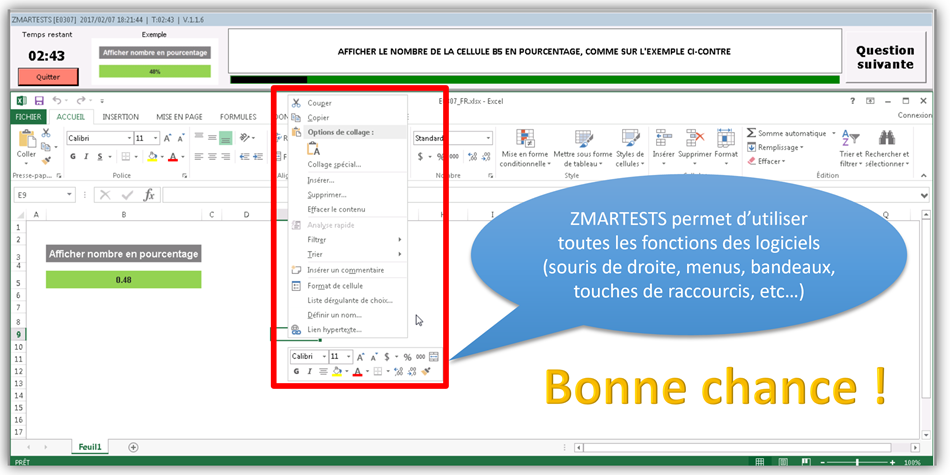Image resolution: width=950 pixels, height=475 pixels.
Task: Expand the Name Box E9 dropdown arrow
Action: [70, 195]
